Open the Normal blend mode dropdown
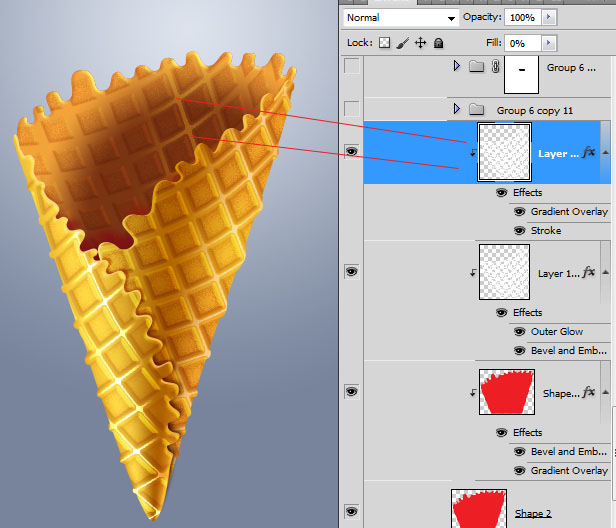Viewport: 616px width, 528px height. [398, 18]
